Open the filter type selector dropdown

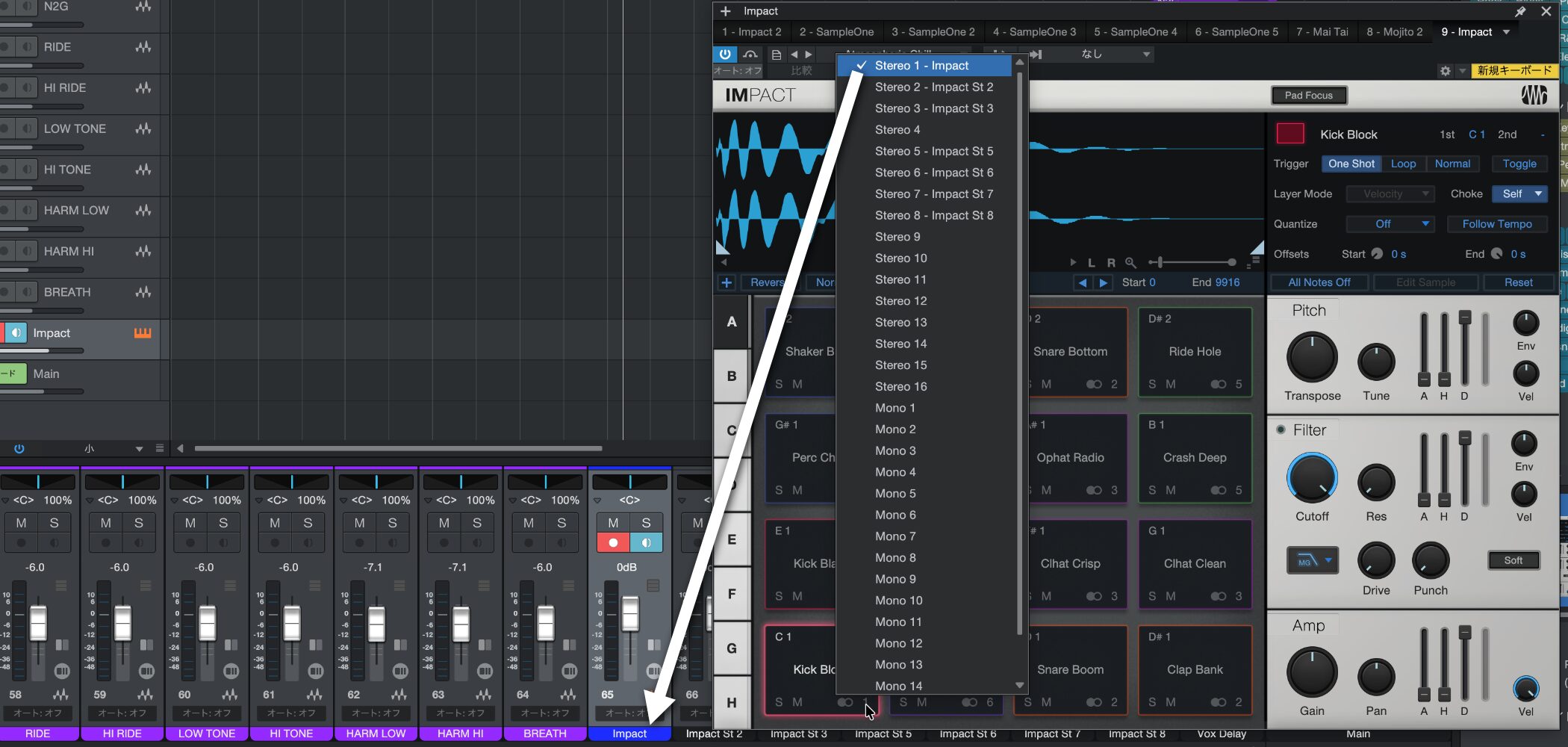pos(1312,561)
